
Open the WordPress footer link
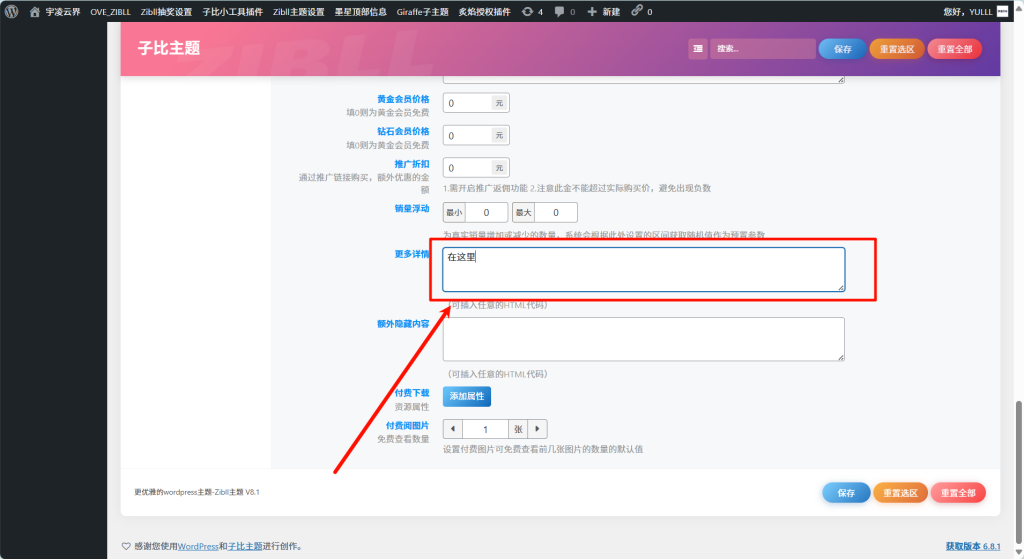pos(198,547)
